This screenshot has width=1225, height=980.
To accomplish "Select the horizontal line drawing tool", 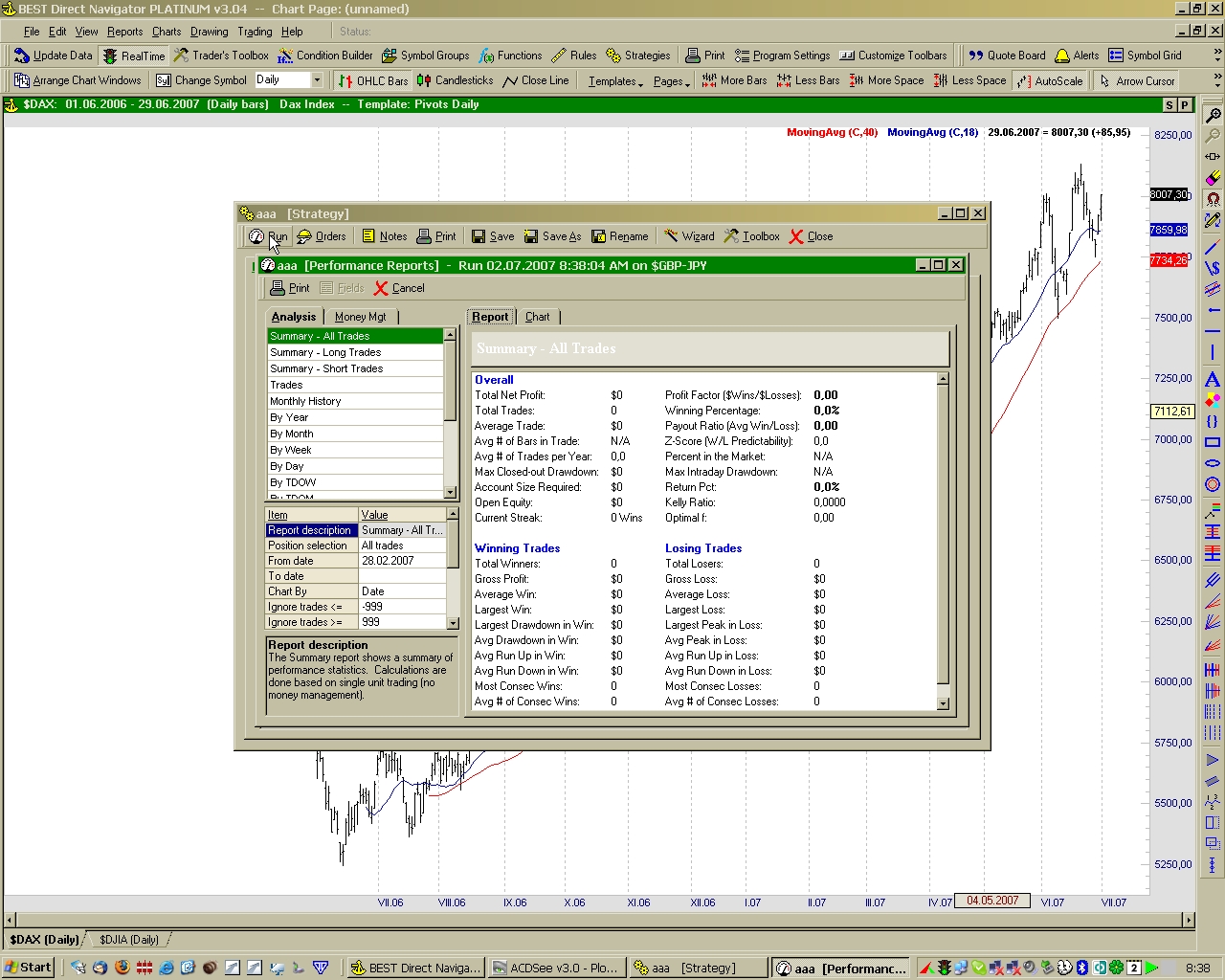I will (x=1213, y=331).
